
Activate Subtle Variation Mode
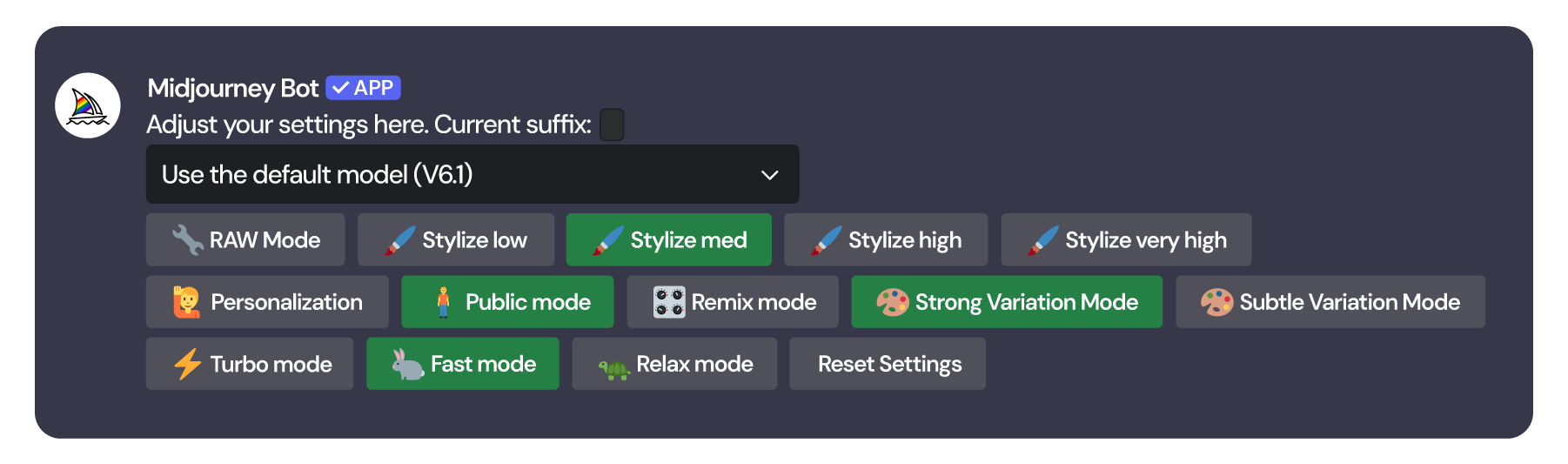tap(1330, 302)
